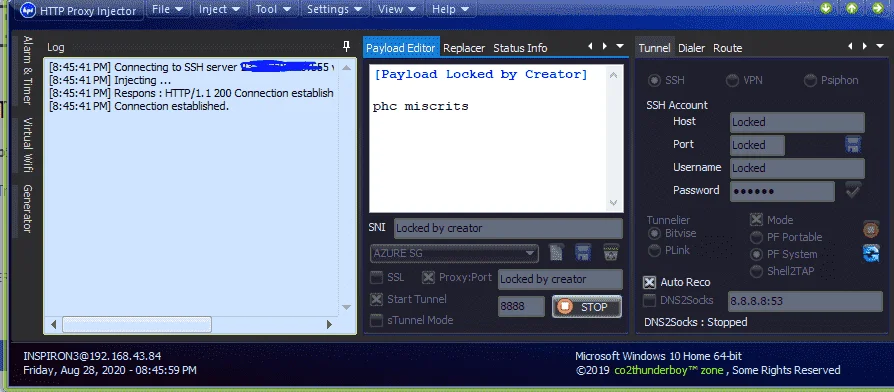This screenshot has height=392, width=894.
Task: Click the password show checkmark icon
Action: click(853, 190)
